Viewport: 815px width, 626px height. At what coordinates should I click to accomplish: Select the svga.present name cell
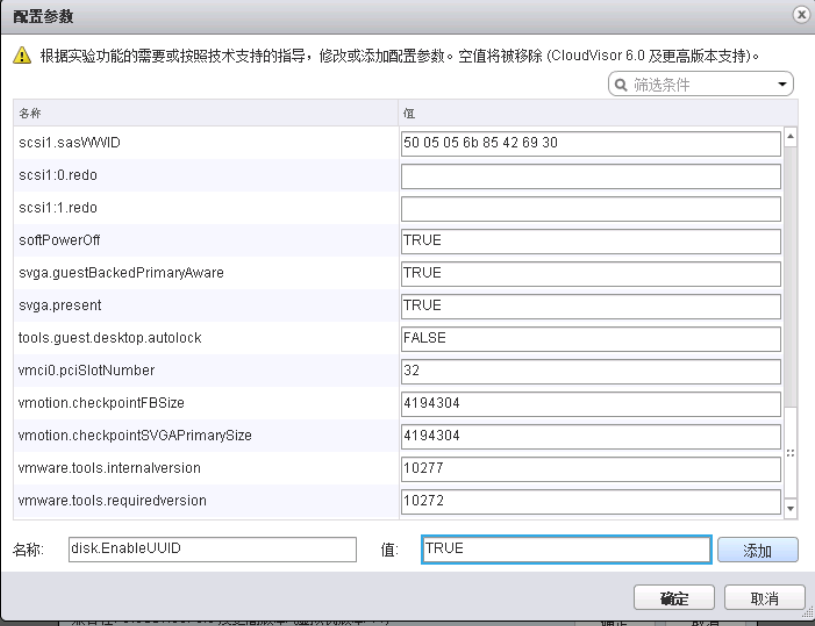(206, 306)
